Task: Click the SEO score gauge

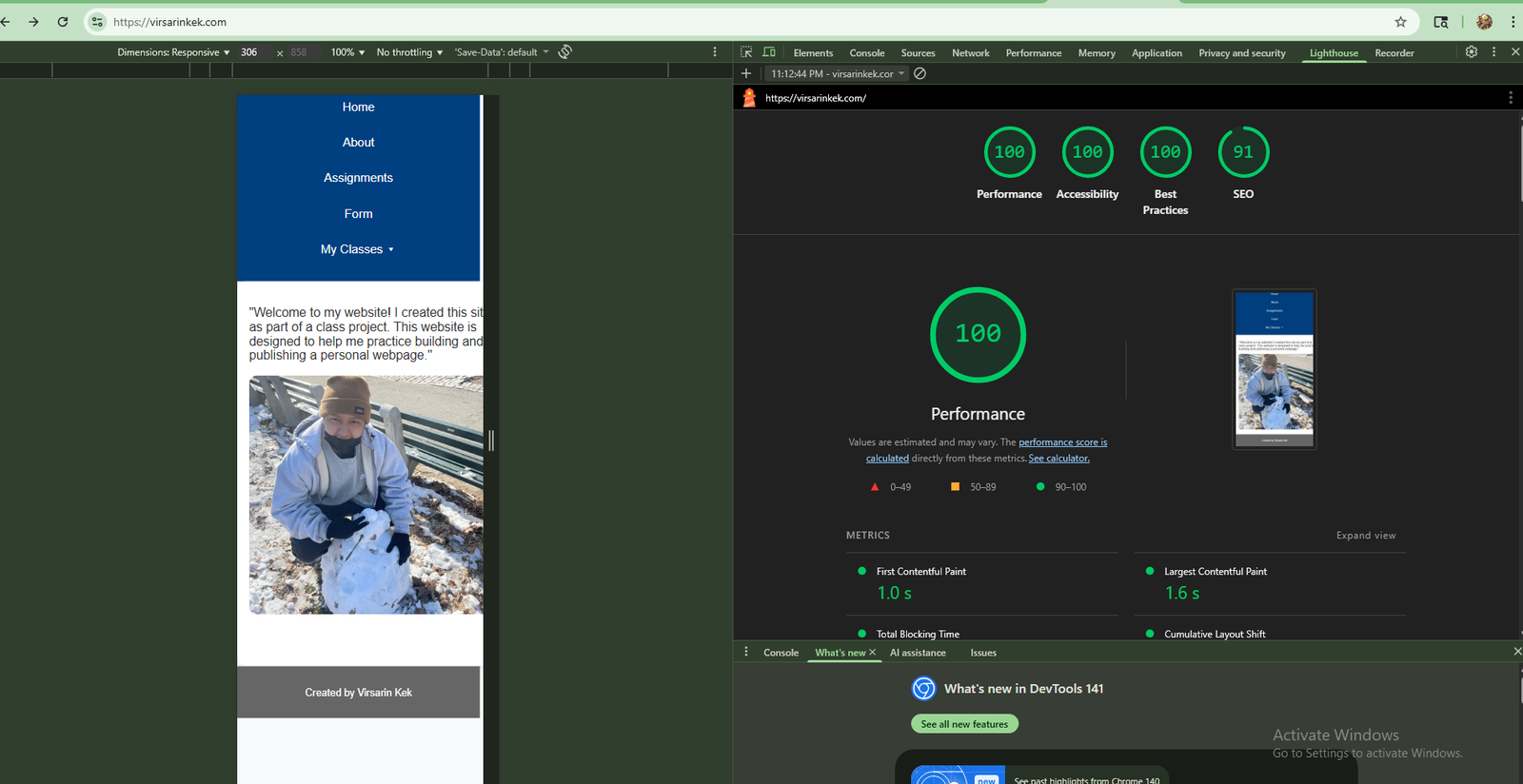Action: (1243, 152)
